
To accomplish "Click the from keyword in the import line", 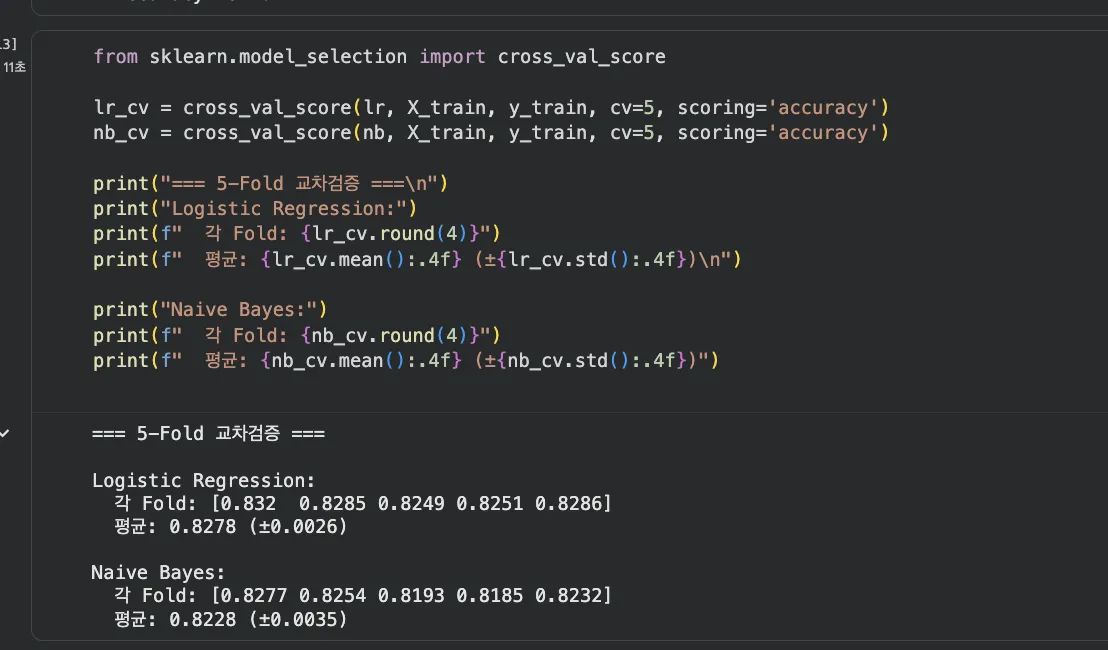I will coord(115,57).
